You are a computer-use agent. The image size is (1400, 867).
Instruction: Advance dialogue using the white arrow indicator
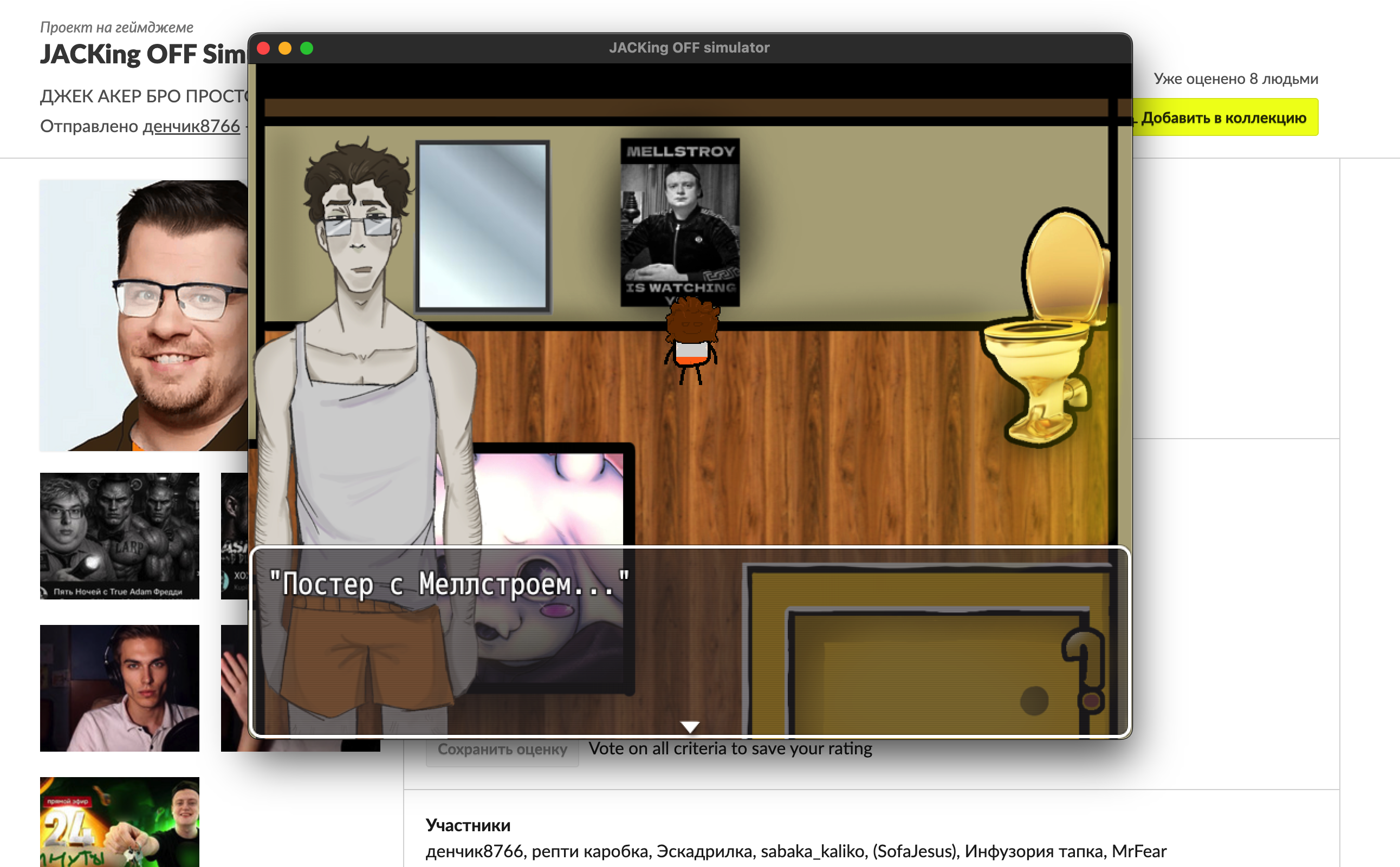689,727
